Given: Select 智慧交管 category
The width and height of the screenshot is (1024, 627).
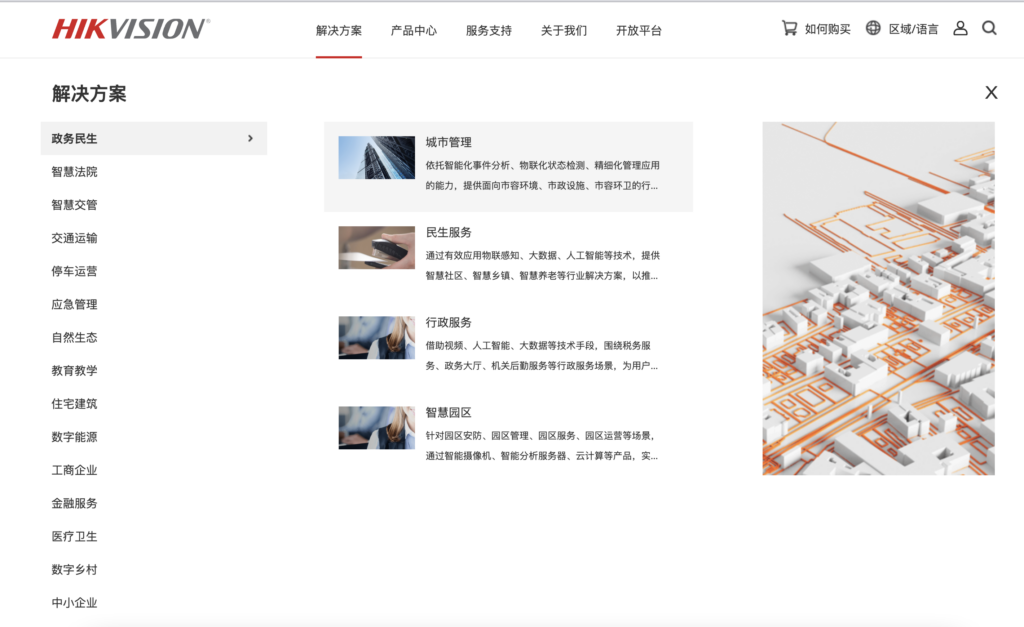Looking at the screenshot, I should 74,205.
